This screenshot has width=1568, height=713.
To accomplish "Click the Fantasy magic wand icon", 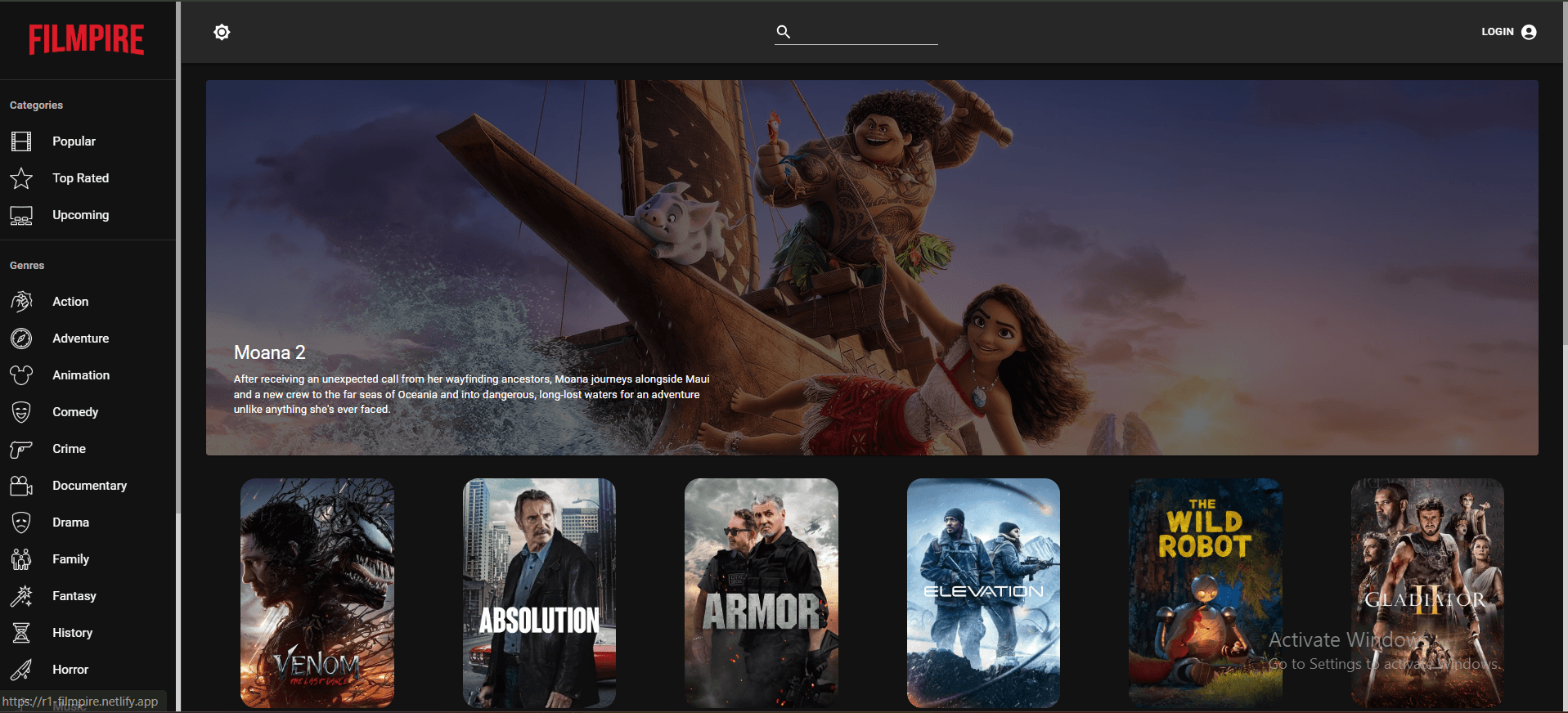I will point(21,596).
